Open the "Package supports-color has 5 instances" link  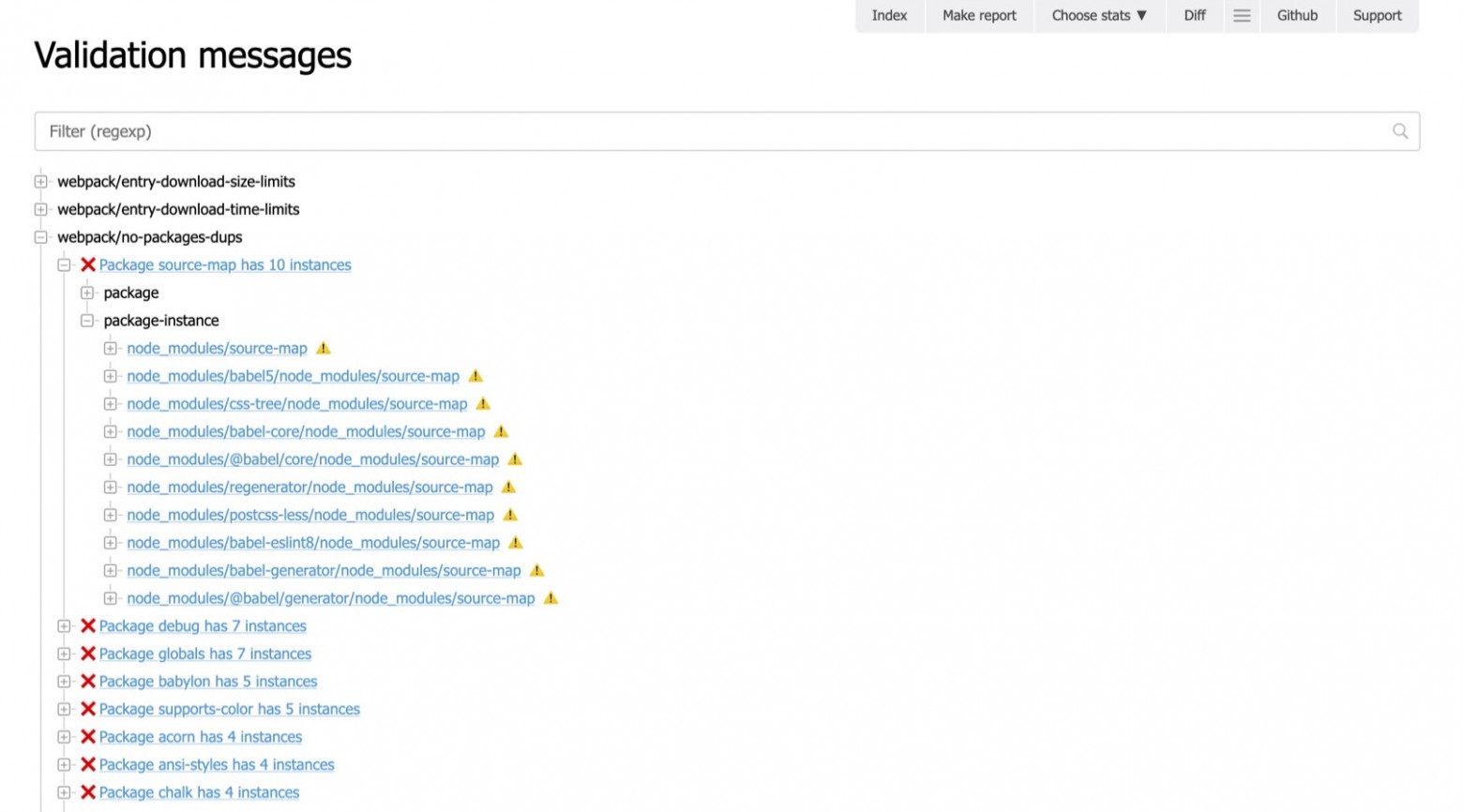pyautogui.click(x=231, y=709)
